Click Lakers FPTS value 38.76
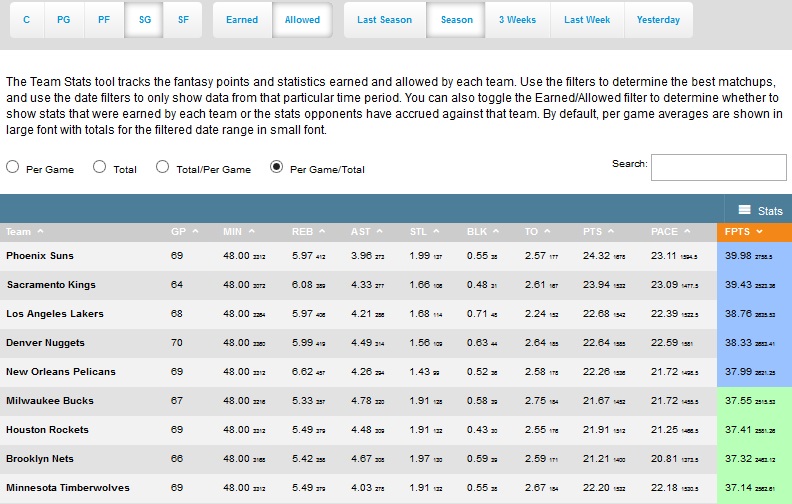Image resolution: width=792 pixels, height=504 pixels. [738, 314]
